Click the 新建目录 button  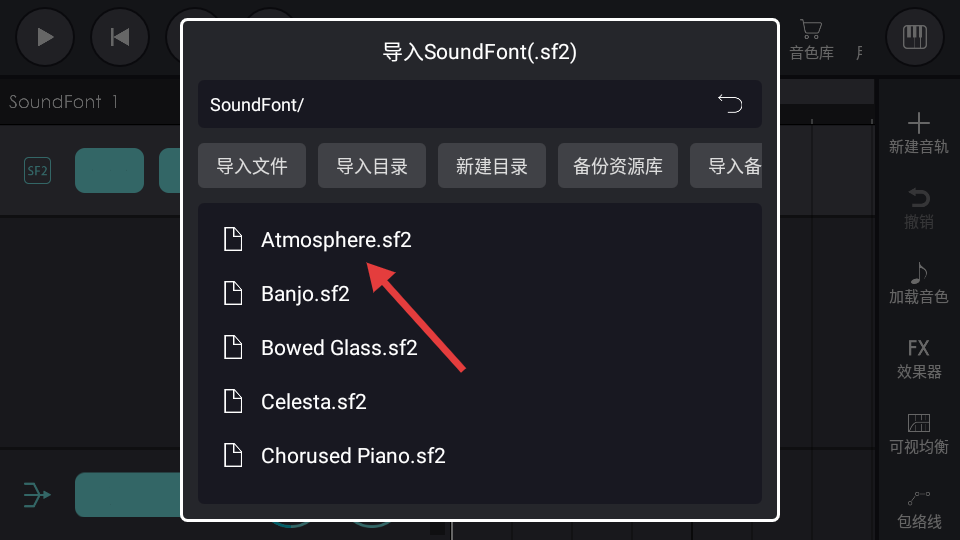point(492,166)
